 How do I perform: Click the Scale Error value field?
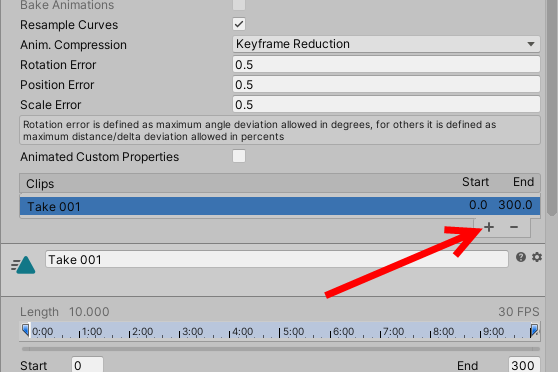[x=386, y=104]
